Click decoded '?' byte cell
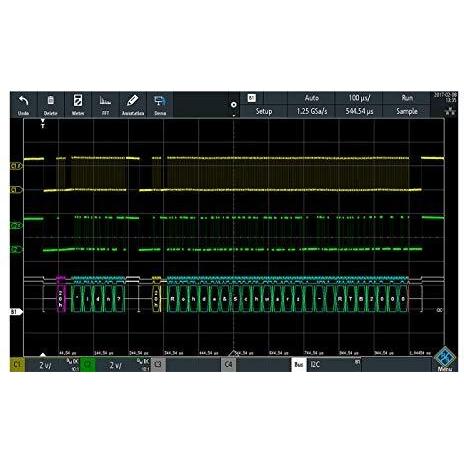 (x=119, y=299)
